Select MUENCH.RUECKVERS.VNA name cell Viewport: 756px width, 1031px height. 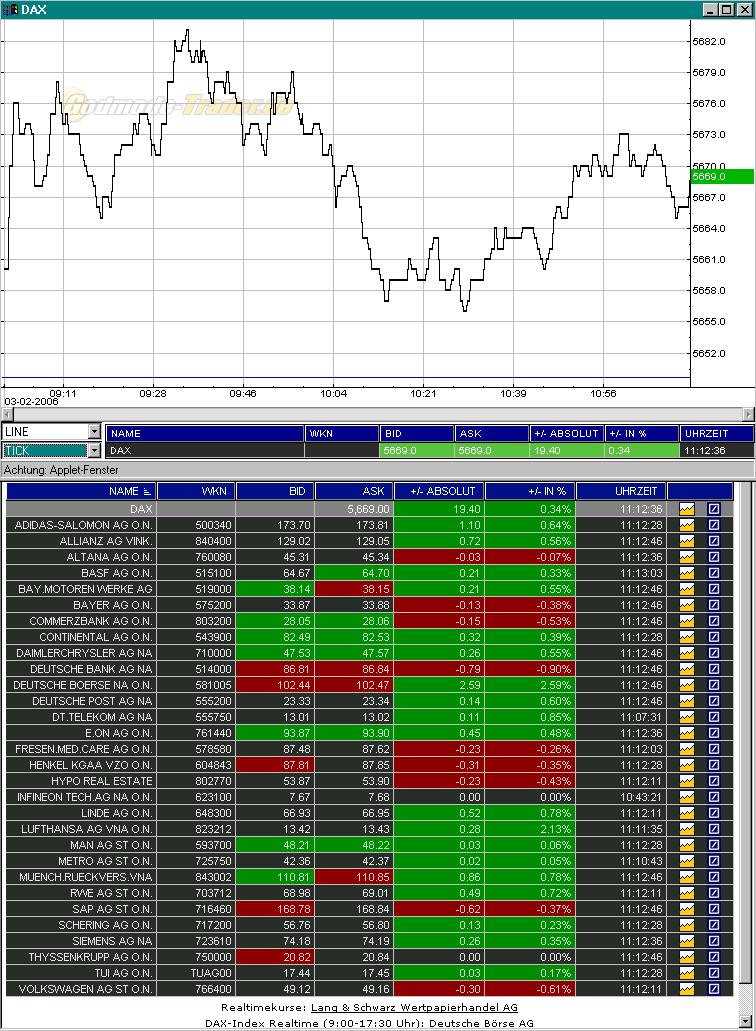[82, 877]
